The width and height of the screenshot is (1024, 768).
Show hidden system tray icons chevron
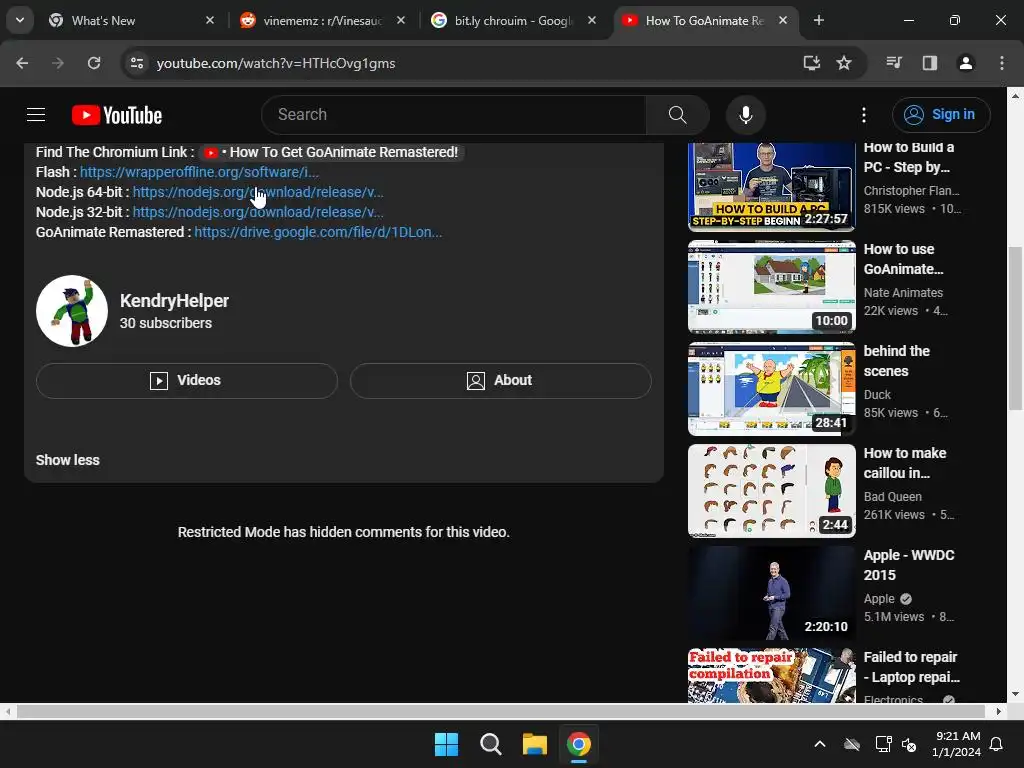point(820,744)
